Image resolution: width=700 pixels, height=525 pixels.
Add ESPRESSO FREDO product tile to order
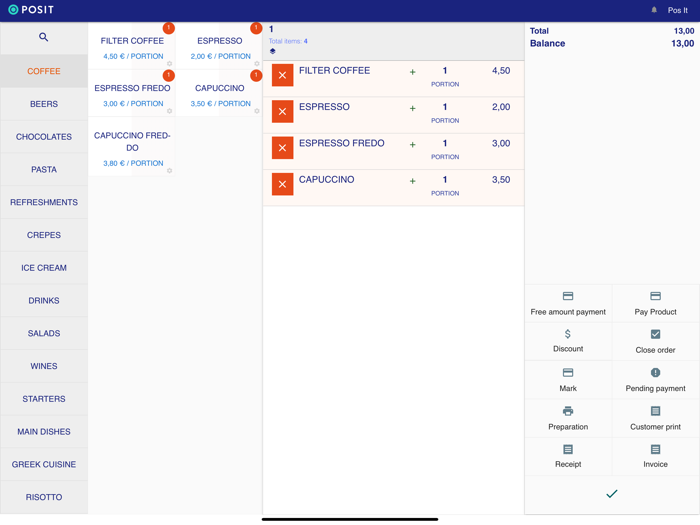pyautogui.click(x=132, y=93)
